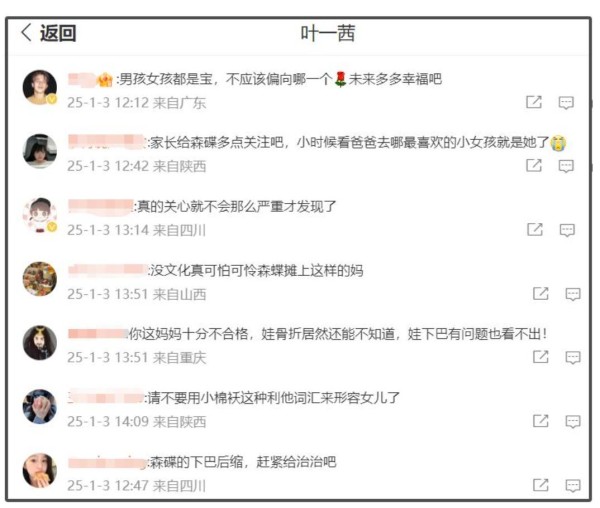Viewport: 600px width, 508px height.
Task: Open the food-photo avatar from 山西
Action: pos(40,279)
